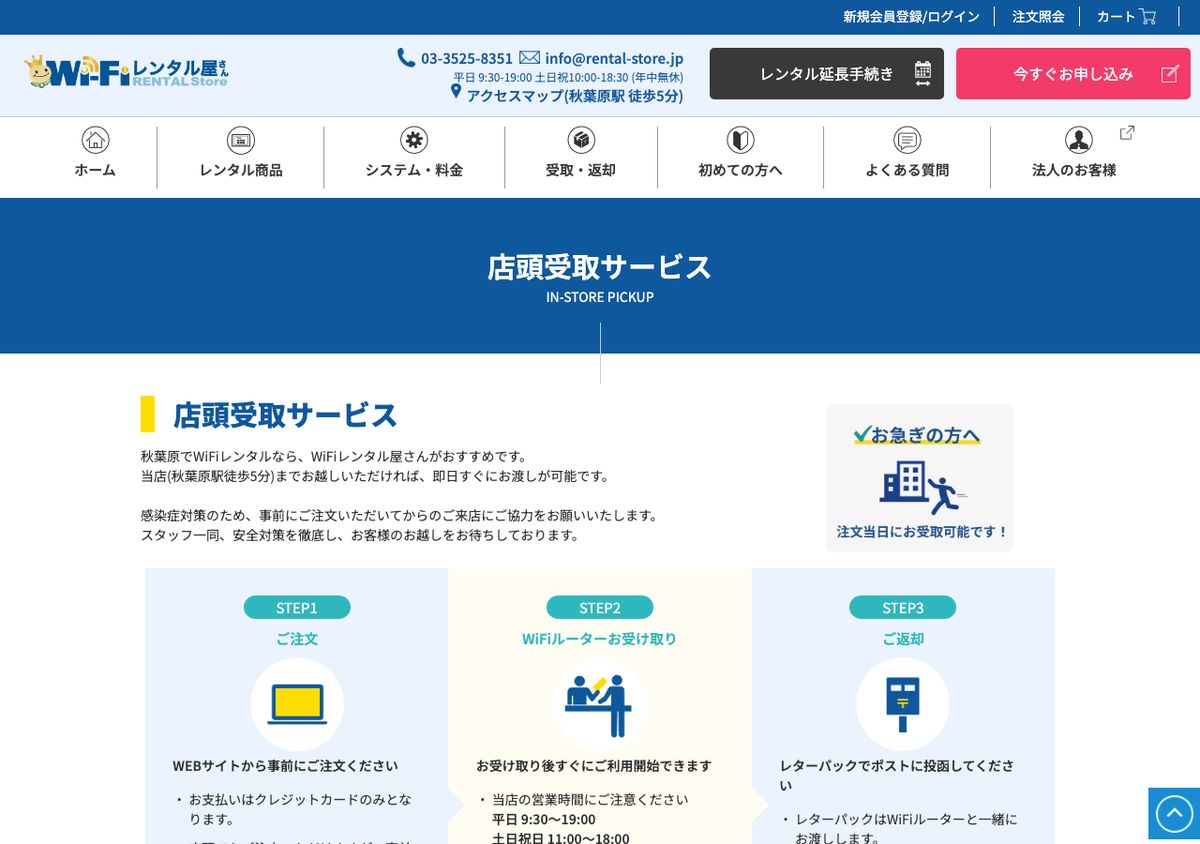
Task: Open the レンタル商品 menu item
Action: 241,170
